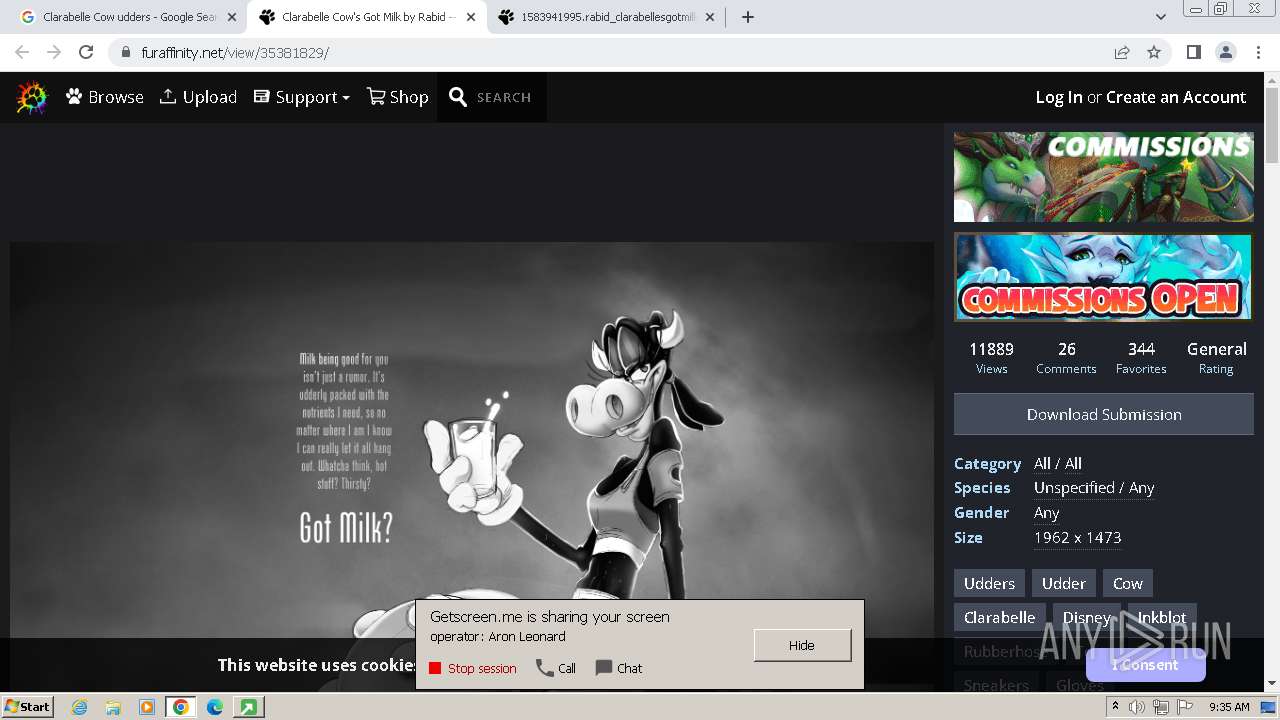Click the furaffinity.net address bar

(610, 52)
